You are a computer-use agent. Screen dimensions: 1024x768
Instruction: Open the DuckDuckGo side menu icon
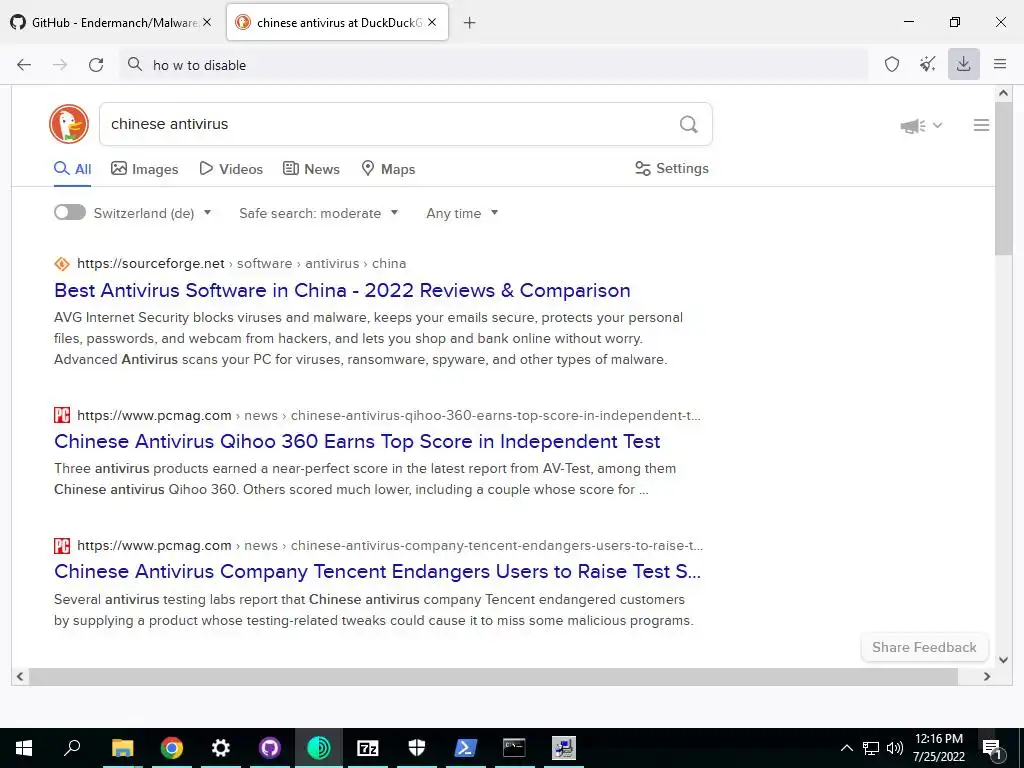pyautogui.click(x=981, y=125)
